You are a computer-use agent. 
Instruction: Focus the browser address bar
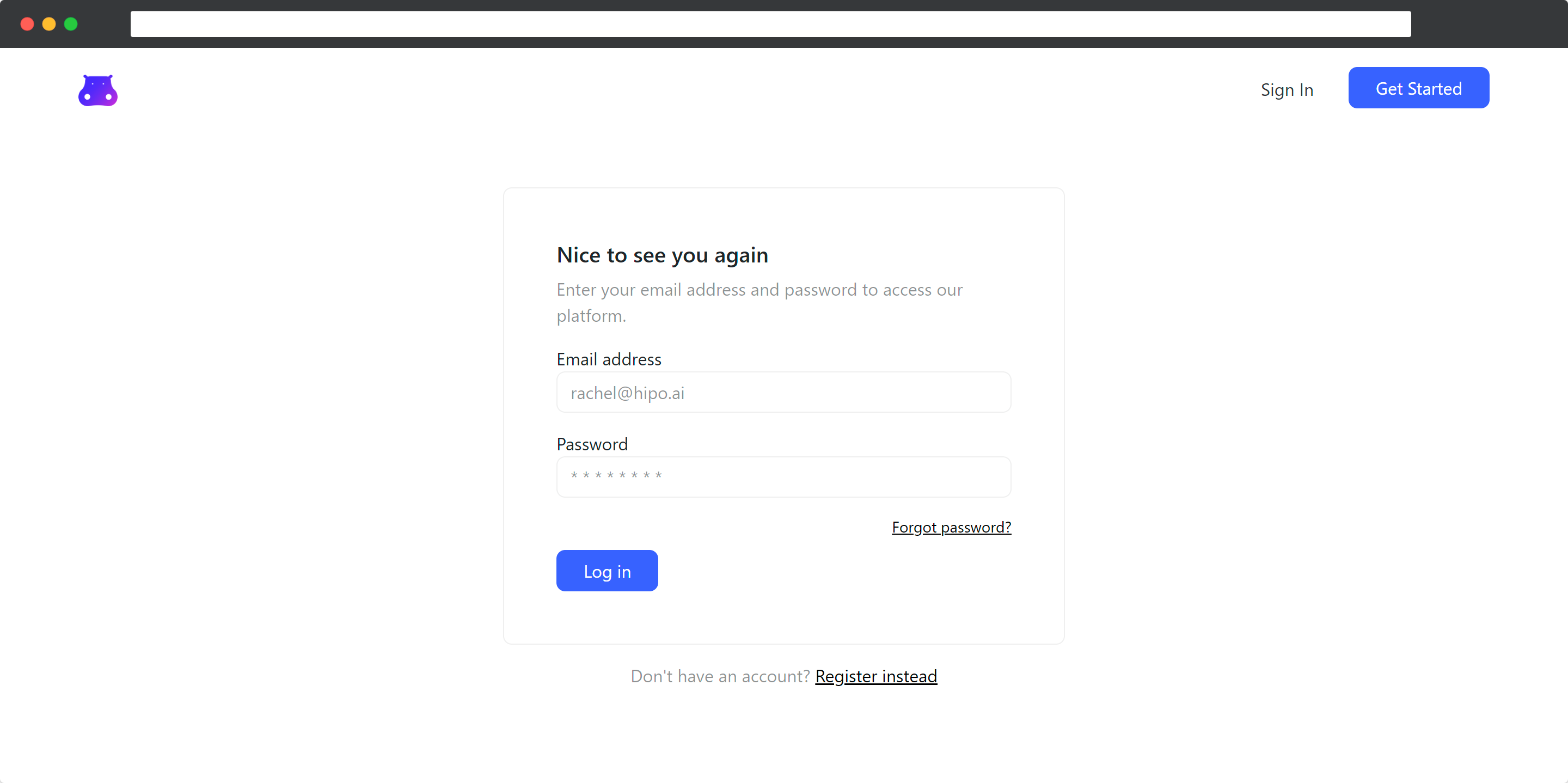770,24
